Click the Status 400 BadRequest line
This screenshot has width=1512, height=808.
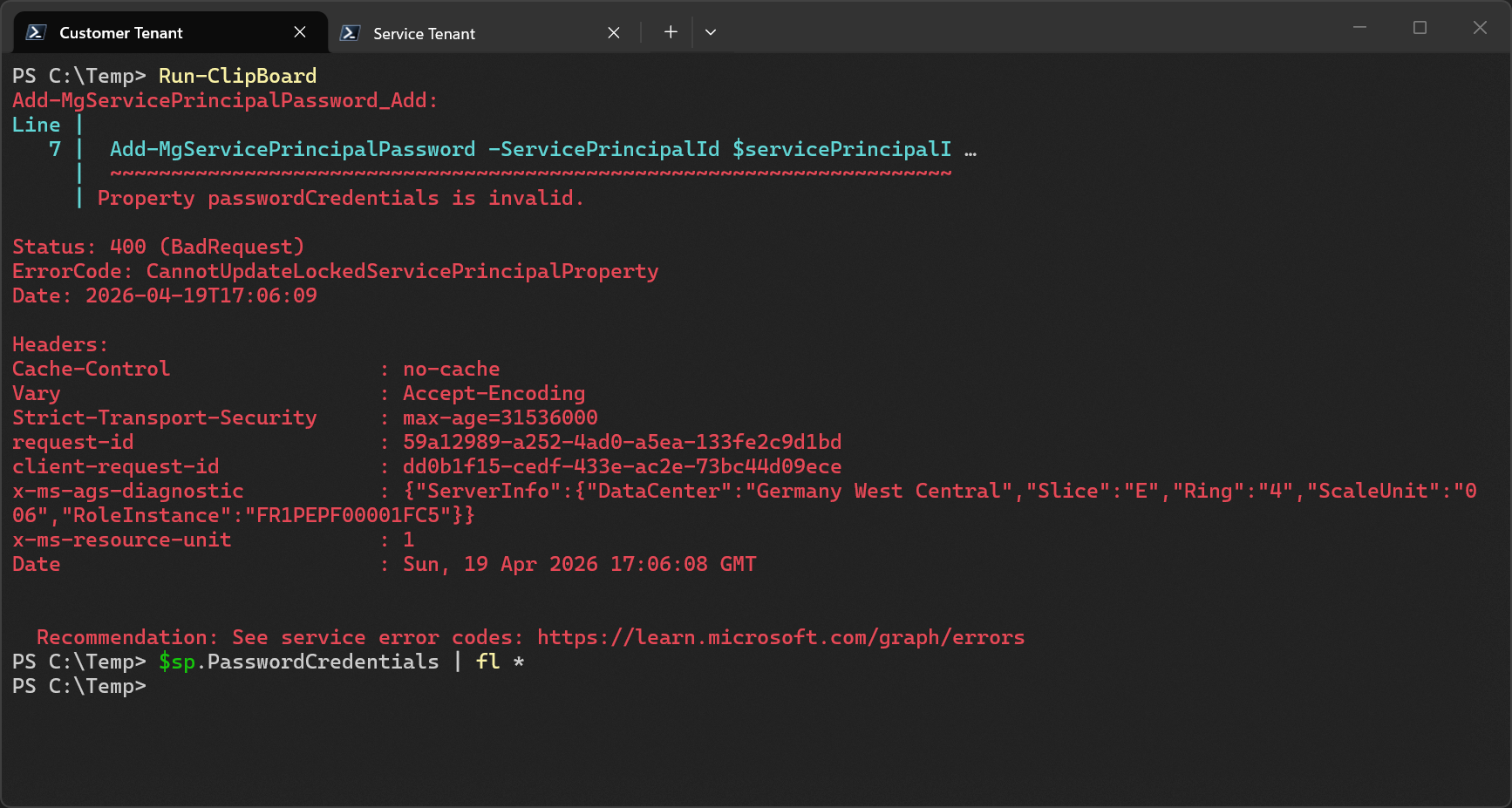(157, 246)
